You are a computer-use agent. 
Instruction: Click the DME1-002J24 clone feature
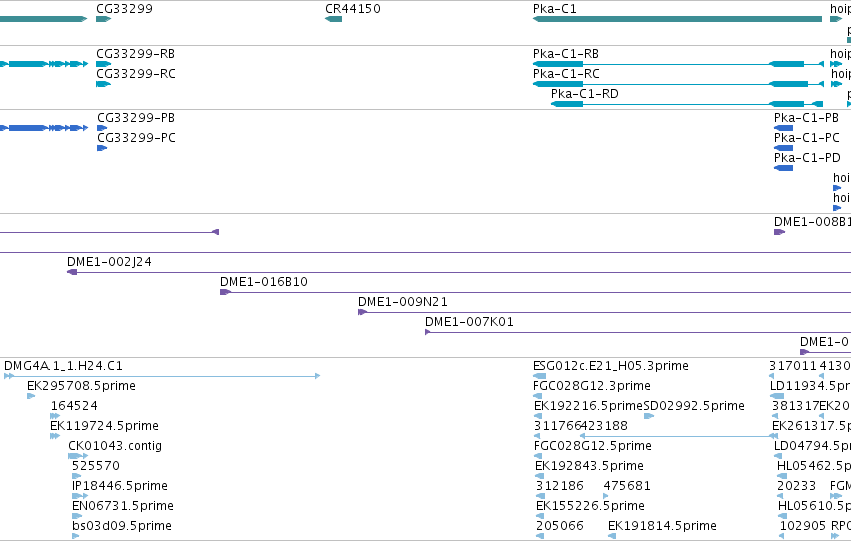tap(459, 272)
